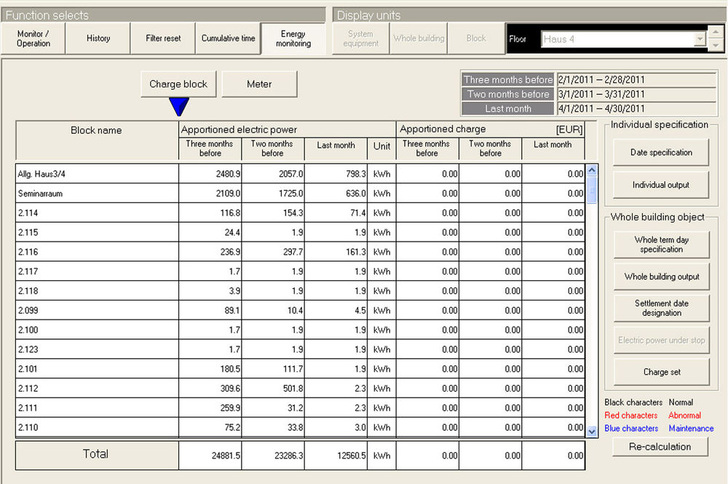Open Date specification settings
Screen dimensions: 728x484
[x=660, y=152]
